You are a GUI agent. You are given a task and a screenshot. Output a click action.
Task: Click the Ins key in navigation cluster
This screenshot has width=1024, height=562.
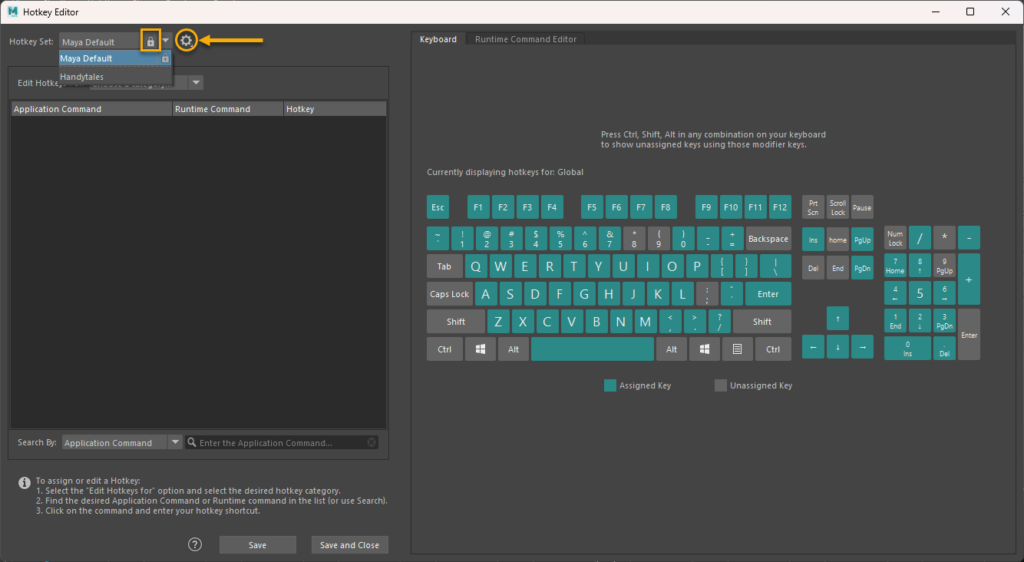click(813, 240)
